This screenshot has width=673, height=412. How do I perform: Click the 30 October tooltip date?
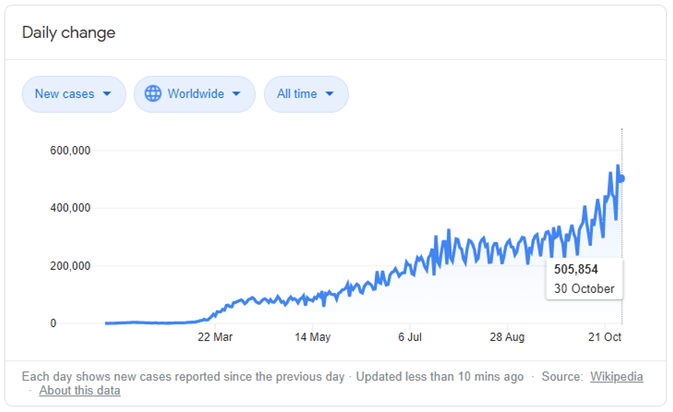pos(584,289)
